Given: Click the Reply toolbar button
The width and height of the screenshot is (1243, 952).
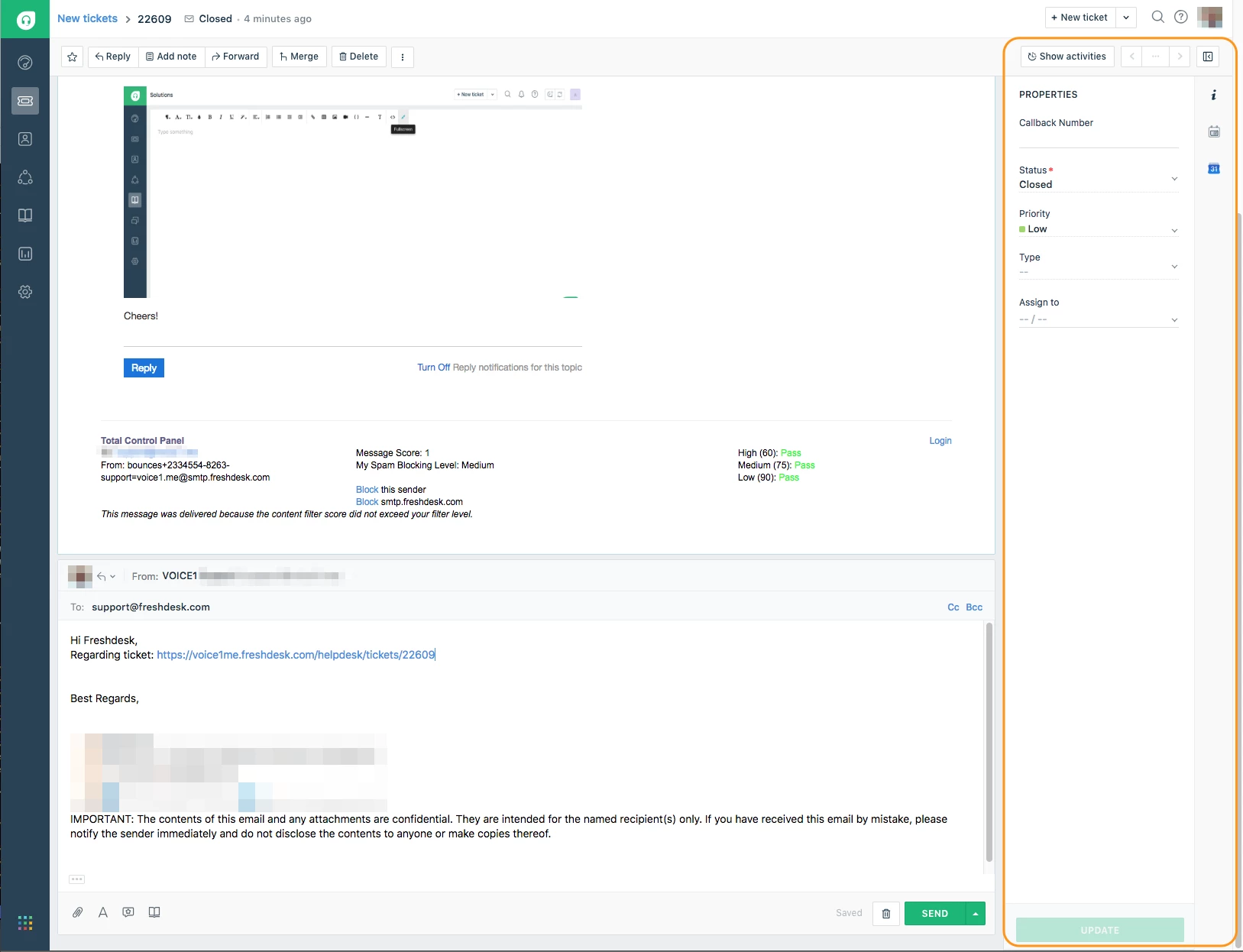Looking at the screenshot, I should 113,57.
